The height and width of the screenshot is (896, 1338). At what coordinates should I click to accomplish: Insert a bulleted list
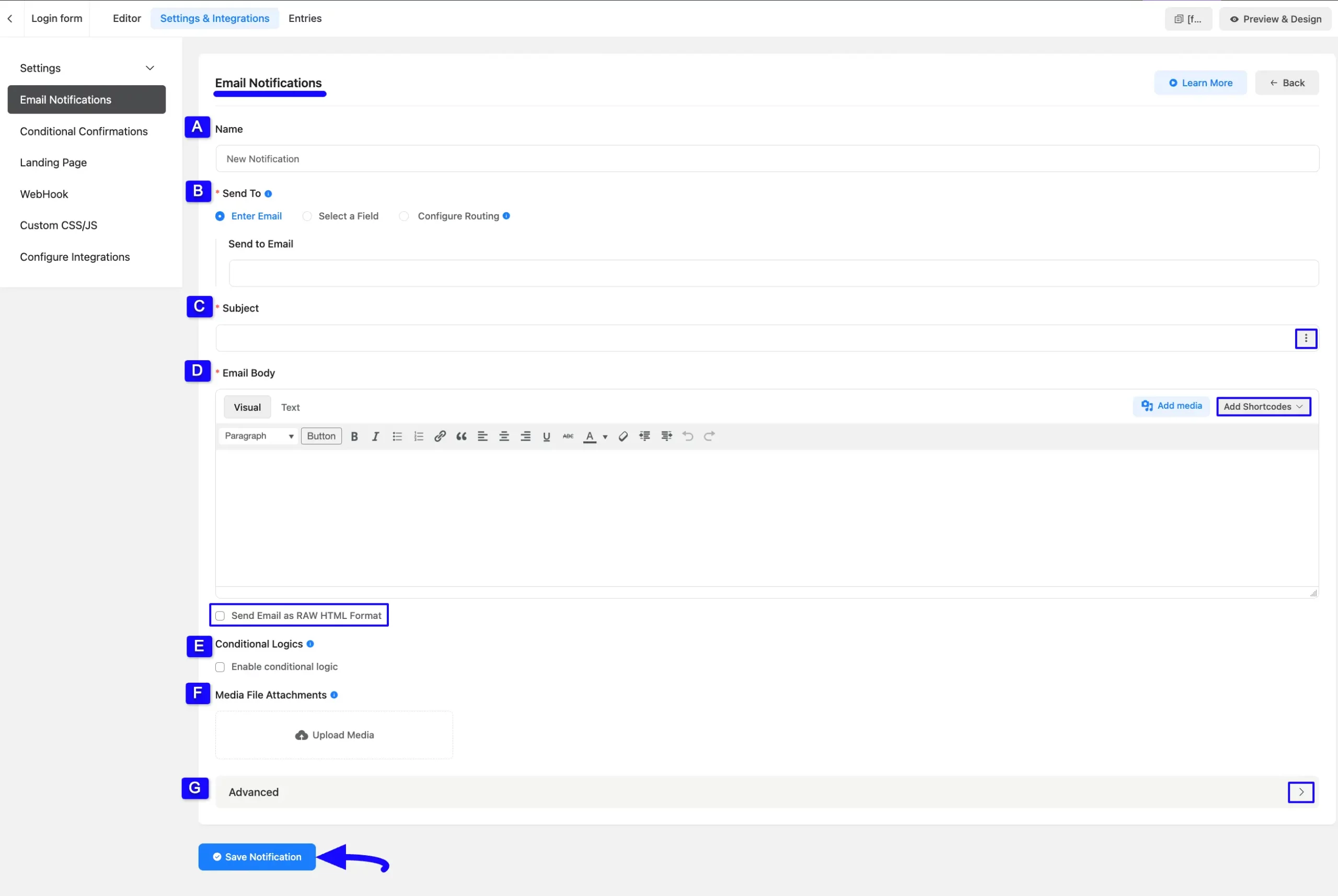tap(397, 436)
